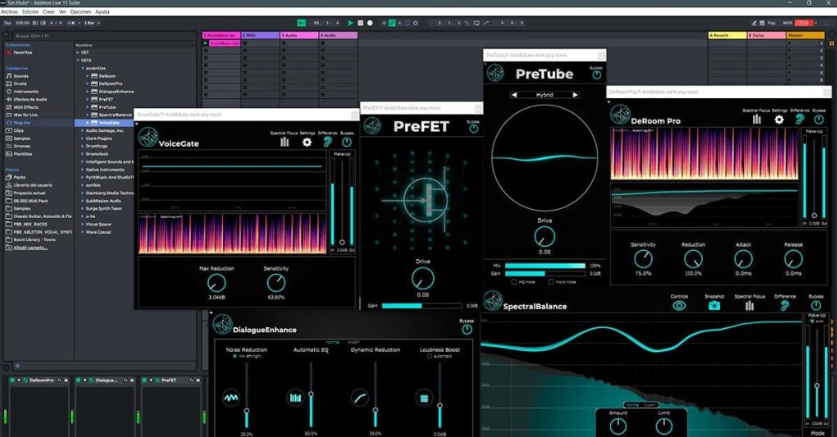Select next PreTube mode with right arrow
This screenshot has height=437, width=837.
click(x=575, y=94)
